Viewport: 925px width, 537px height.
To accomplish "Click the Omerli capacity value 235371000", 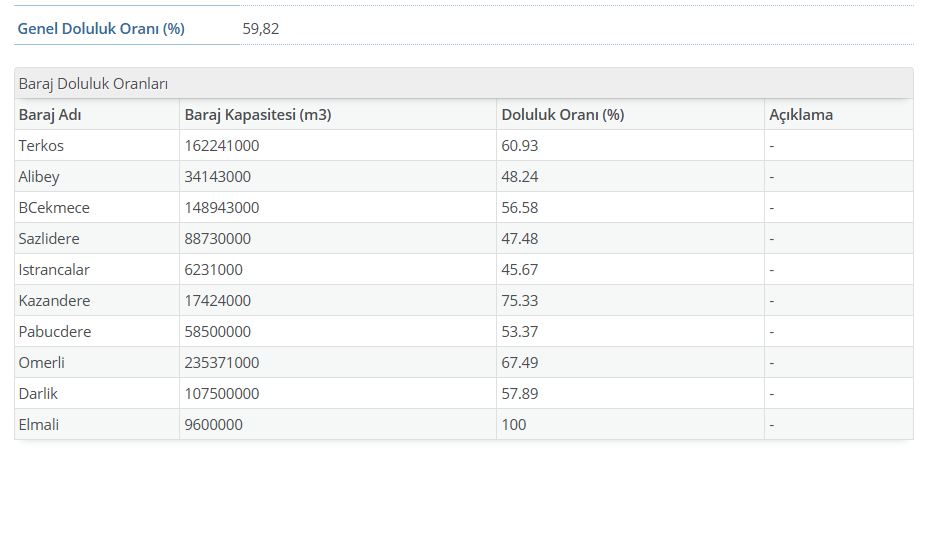I will 222,363.
